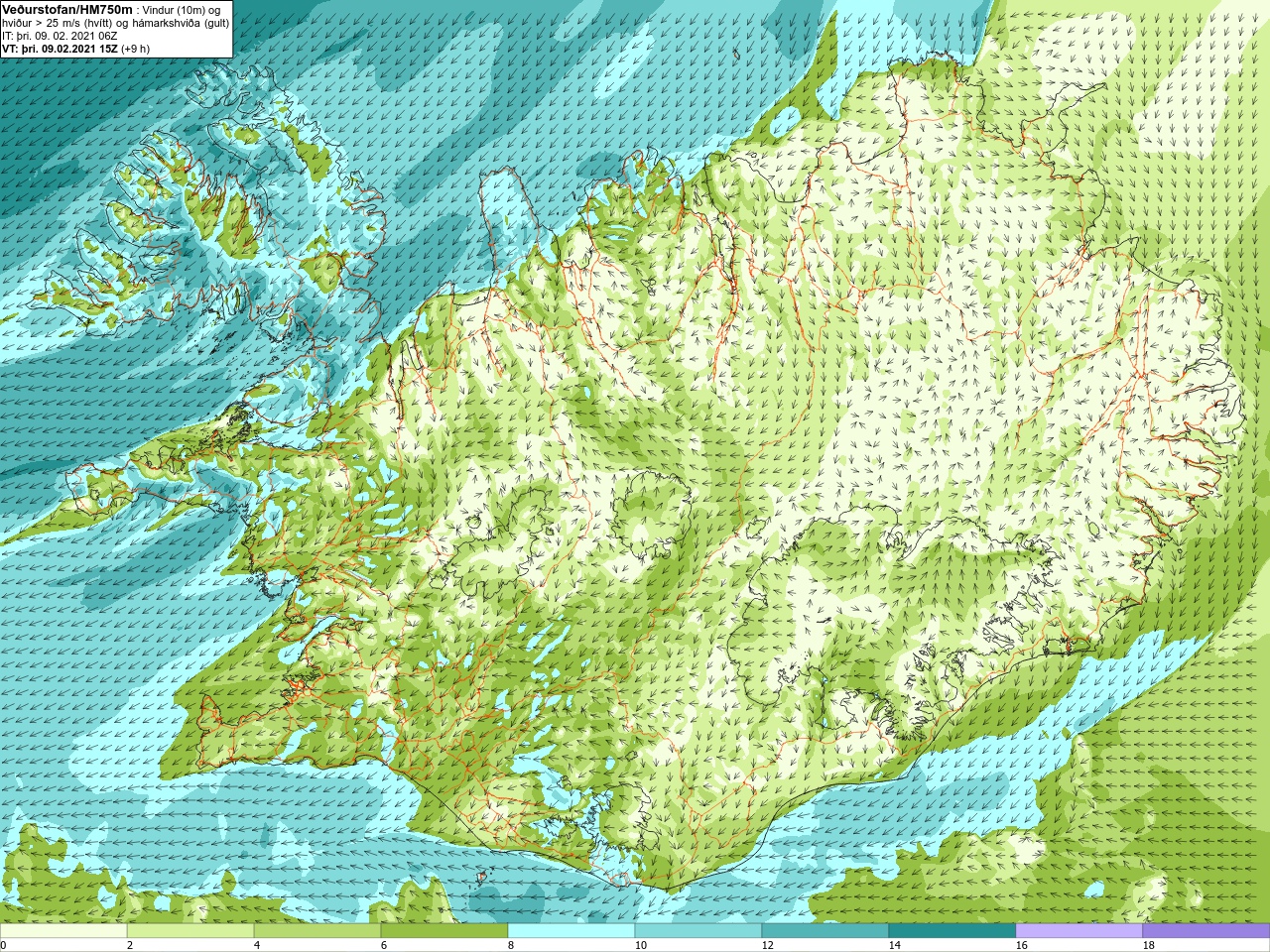Click the 'hviður > 25 m/s (hvítt)' header line
Viewport: 1270px width, 952px height.
[x=116, y=22]
